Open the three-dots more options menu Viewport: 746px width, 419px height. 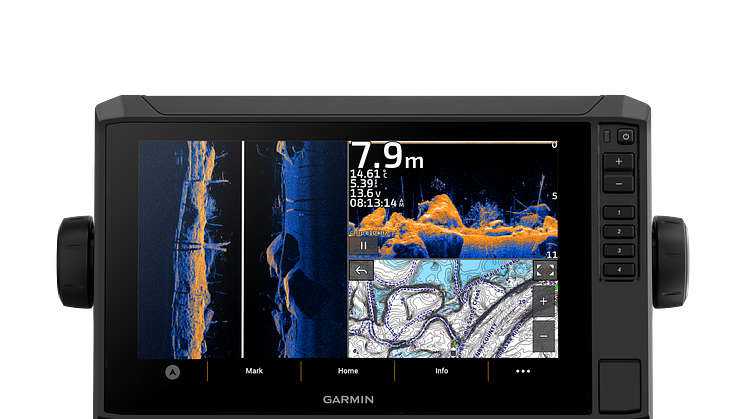523,371
